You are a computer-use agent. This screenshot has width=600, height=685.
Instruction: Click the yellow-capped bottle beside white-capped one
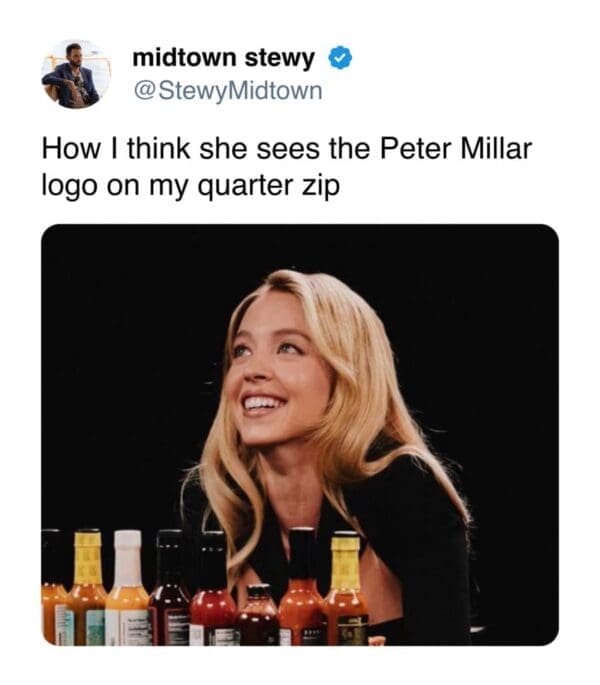88,590
